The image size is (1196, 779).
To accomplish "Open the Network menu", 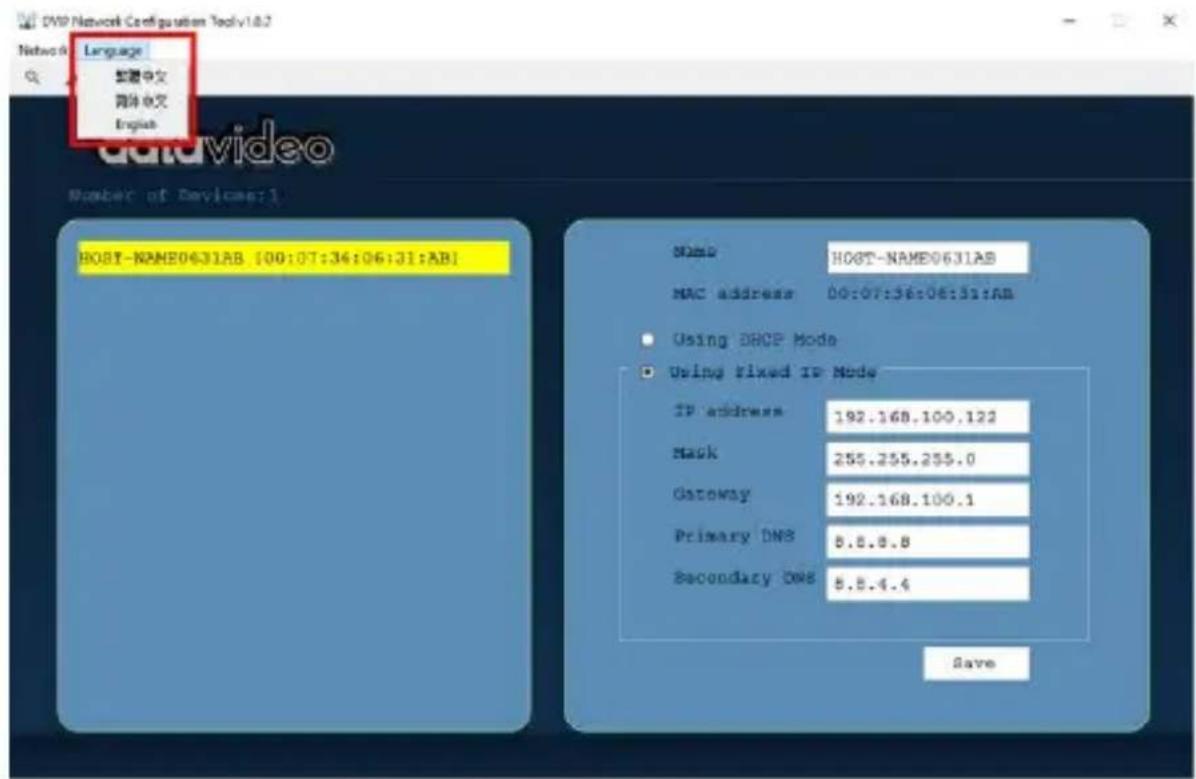I will [42, 50].
